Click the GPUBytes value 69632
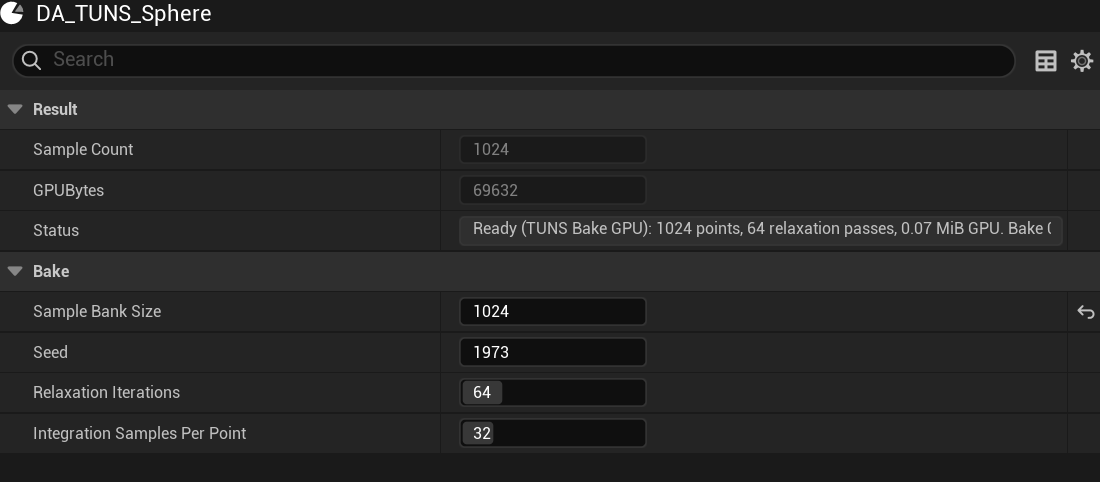The width and height of the screenshot is (1100, 482). point(553,190)
